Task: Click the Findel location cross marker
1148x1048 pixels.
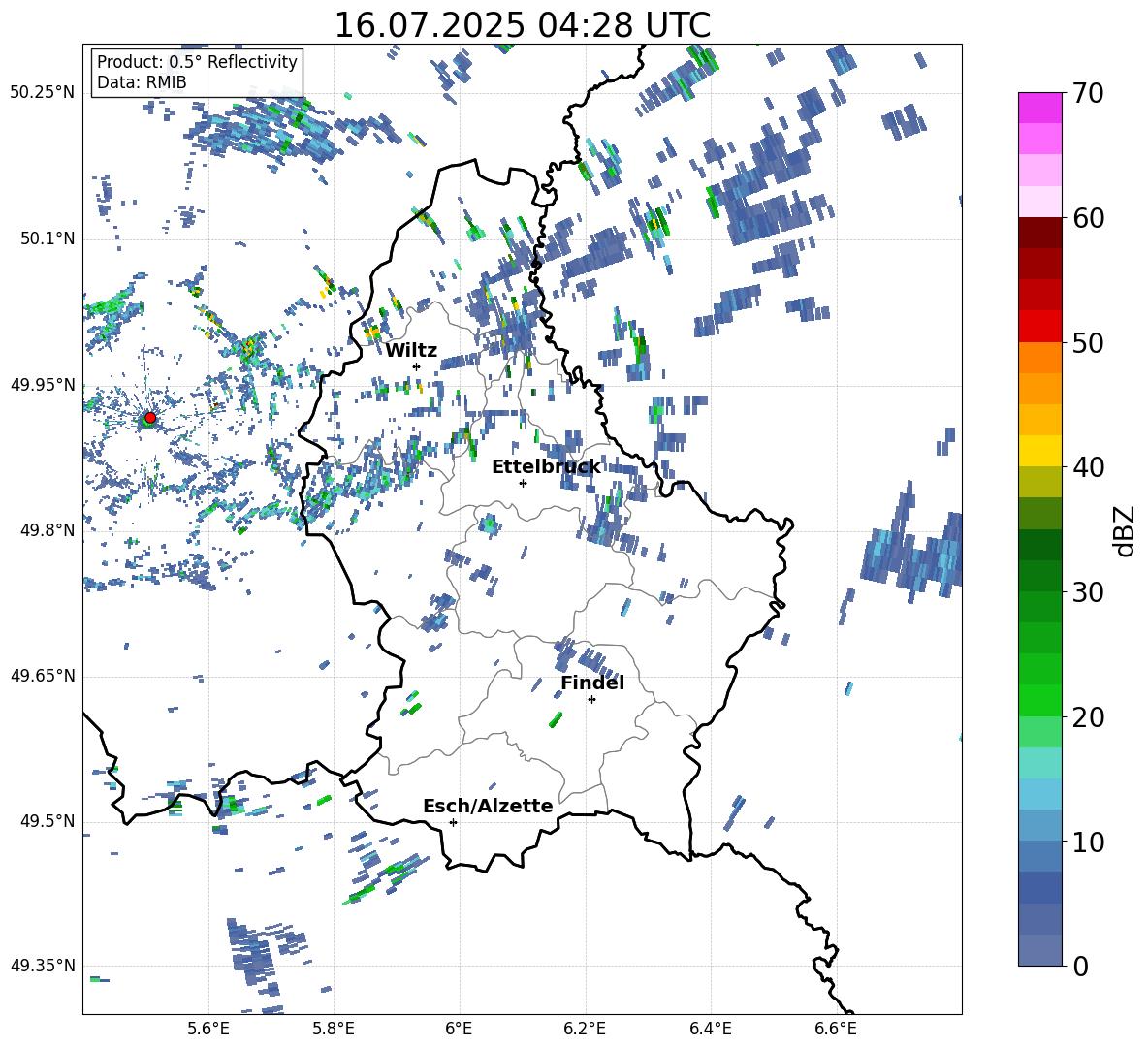Action: (x=591, y=700)
